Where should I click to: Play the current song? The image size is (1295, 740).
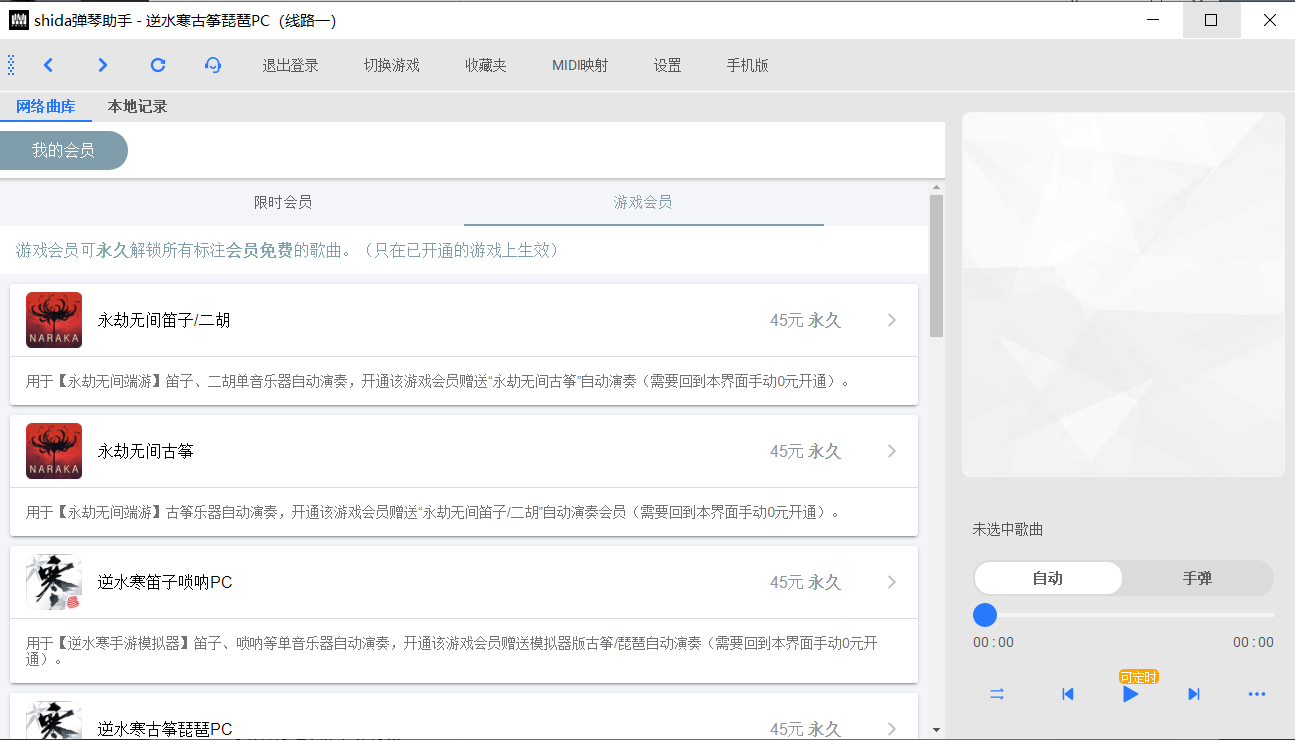pos(1130,694)
